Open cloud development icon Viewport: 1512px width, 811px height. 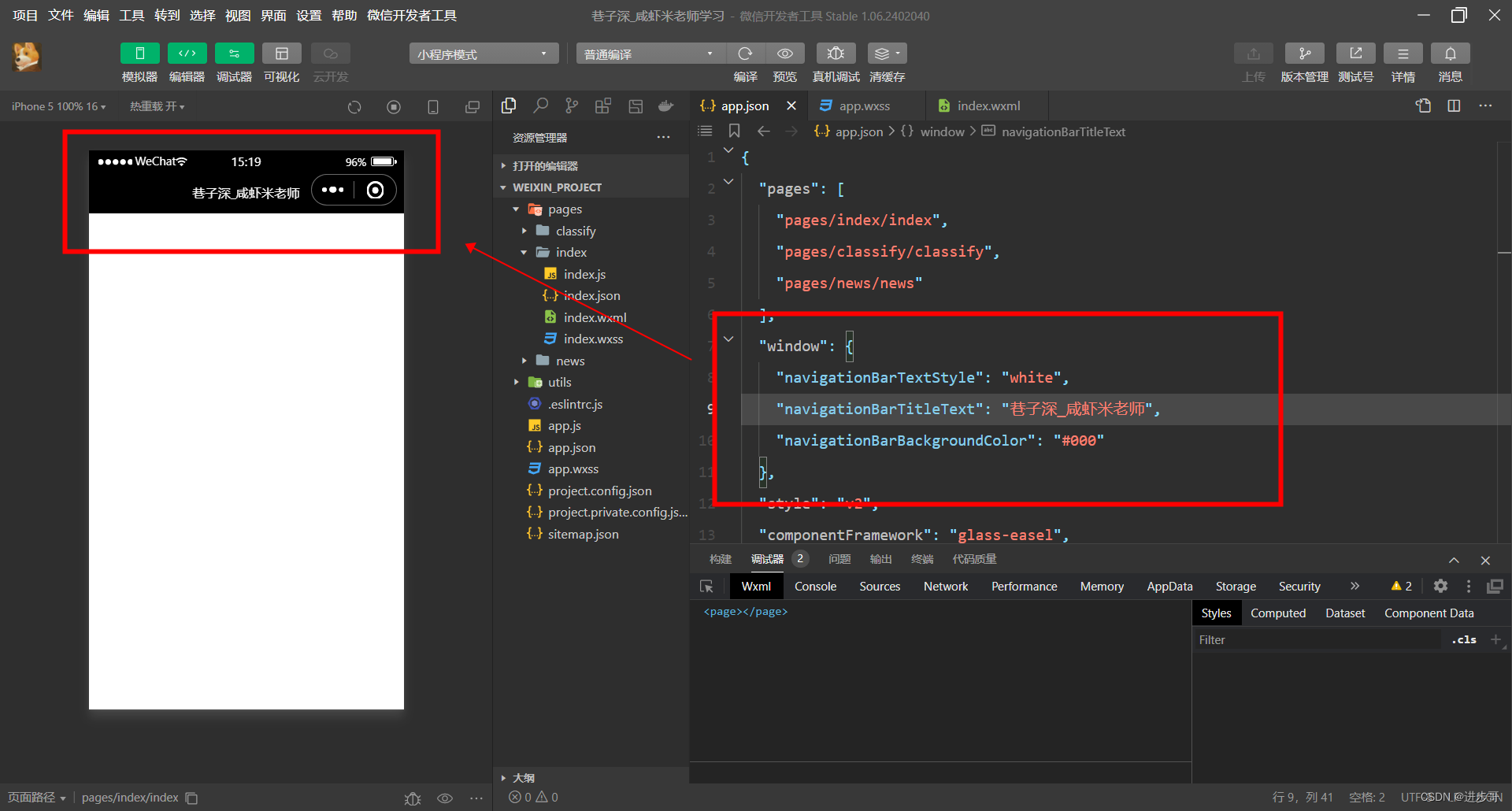(330, 54)
